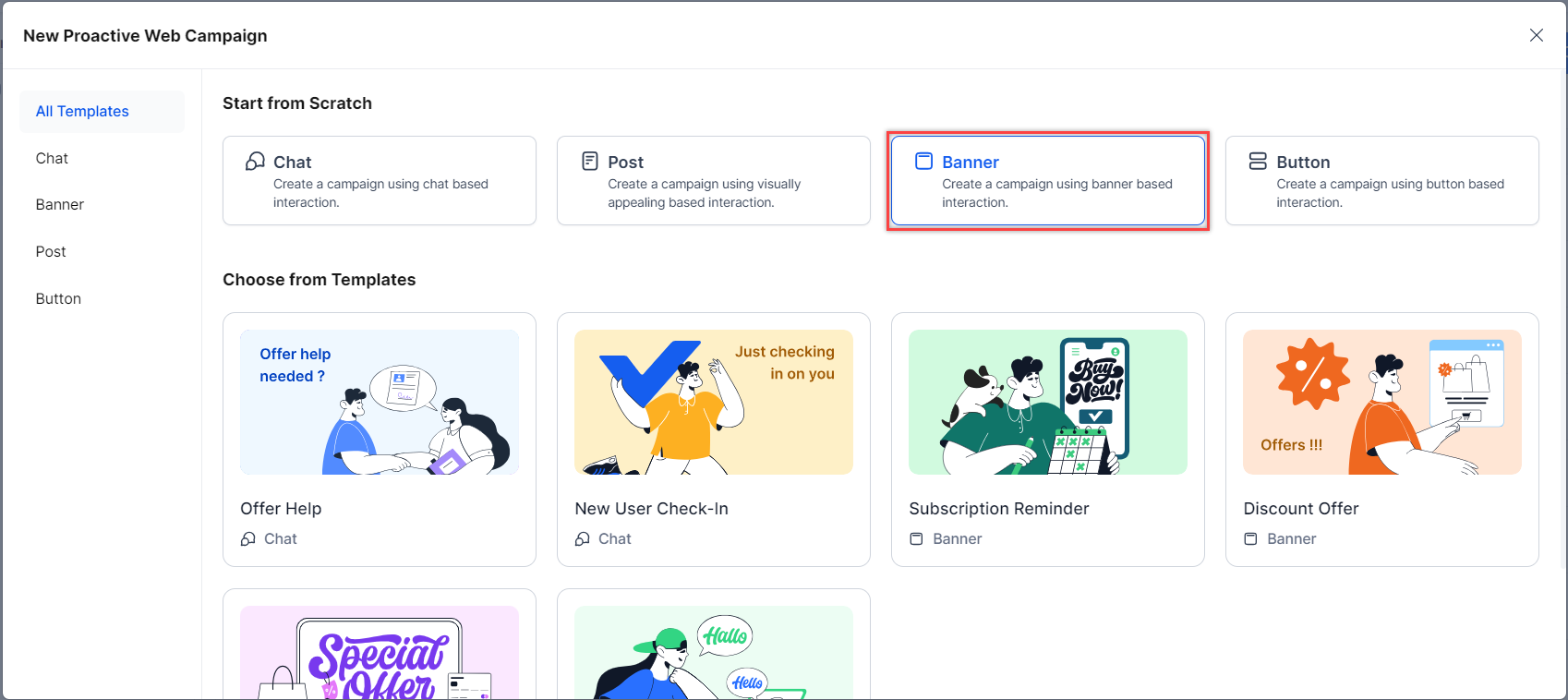Select All Templates in the sidebar
The height and width of the screenshot is (700, 1568).
pos(82,112)
